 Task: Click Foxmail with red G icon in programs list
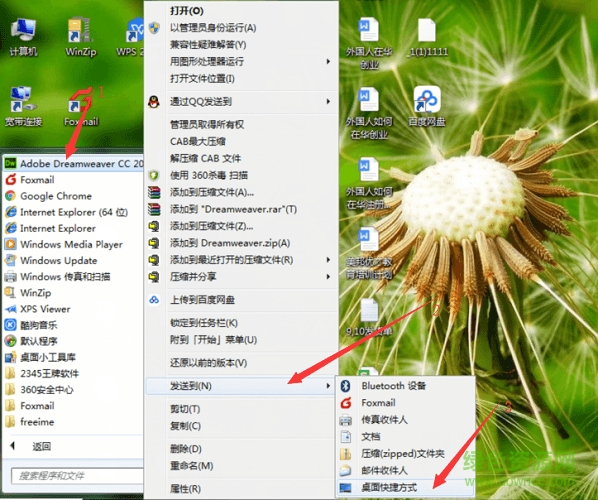point(73,180)
